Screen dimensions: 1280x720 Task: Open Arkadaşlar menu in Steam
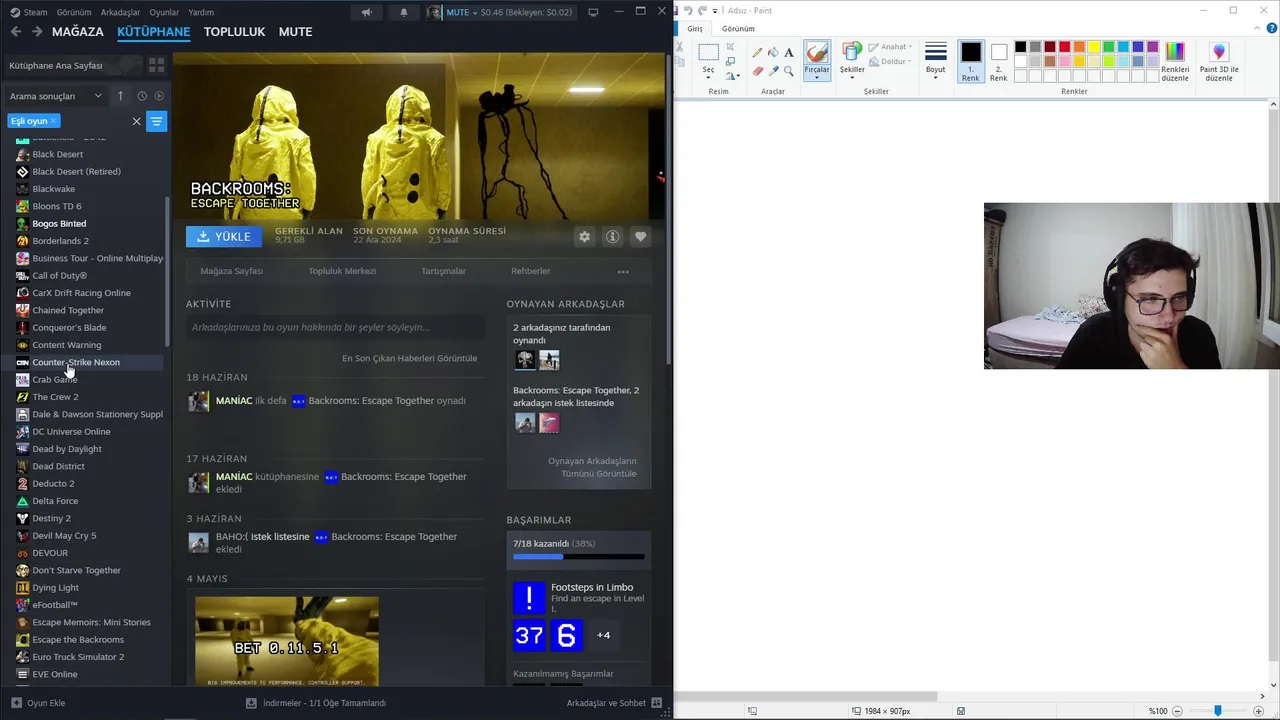[121, 12]
